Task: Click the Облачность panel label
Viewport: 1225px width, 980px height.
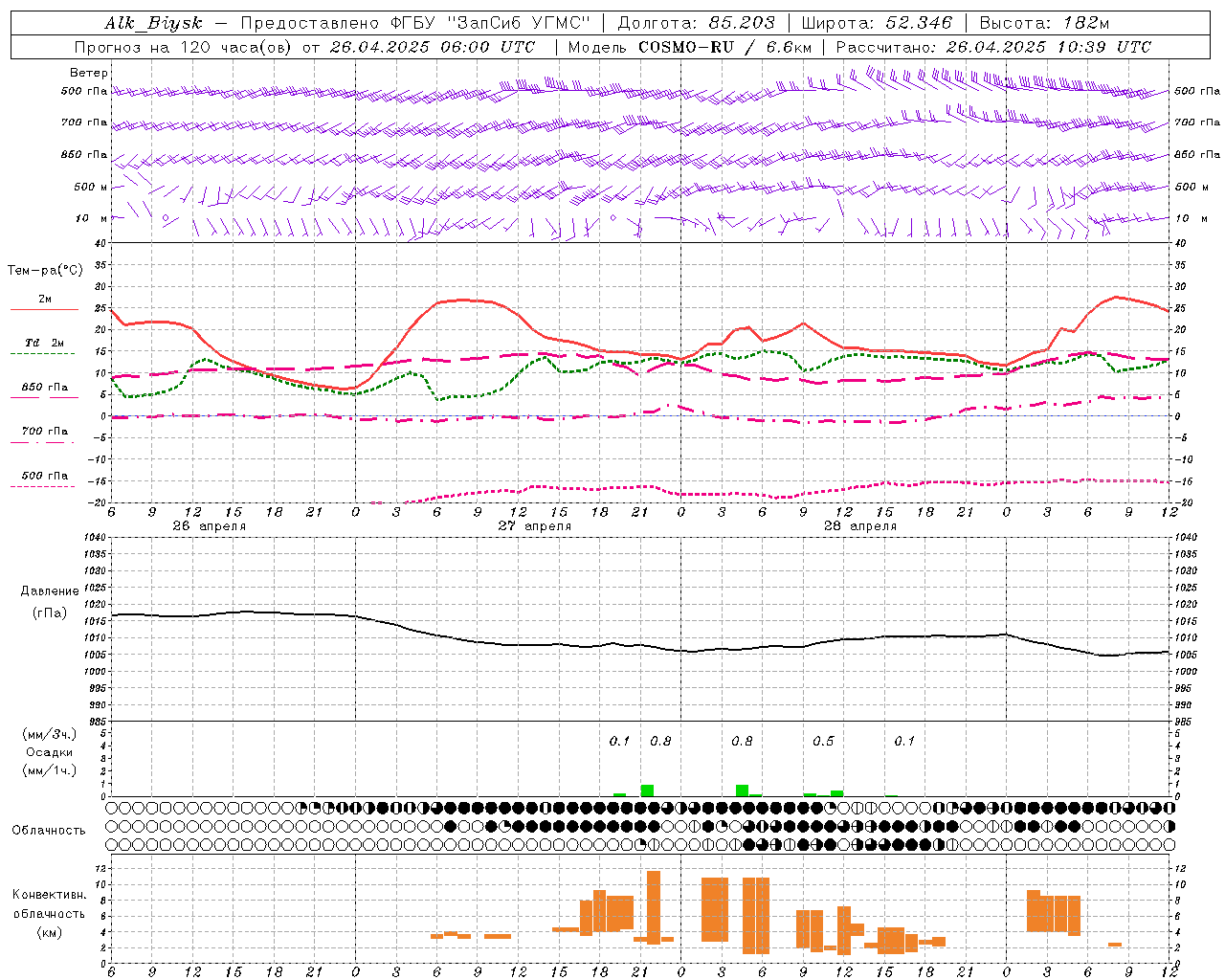Action: 49,830
